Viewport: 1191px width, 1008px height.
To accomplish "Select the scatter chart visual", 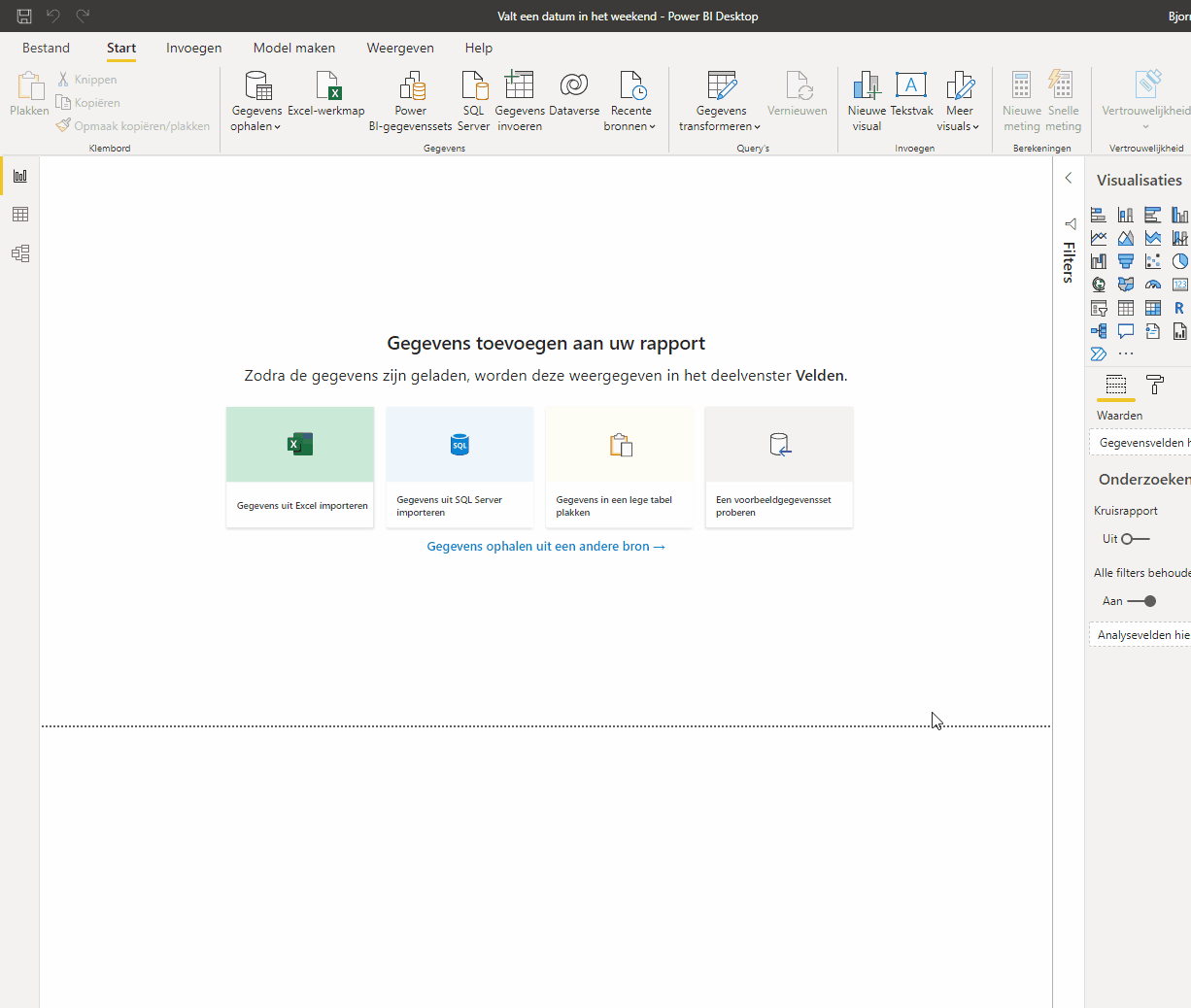I will tap(1153, 261).
